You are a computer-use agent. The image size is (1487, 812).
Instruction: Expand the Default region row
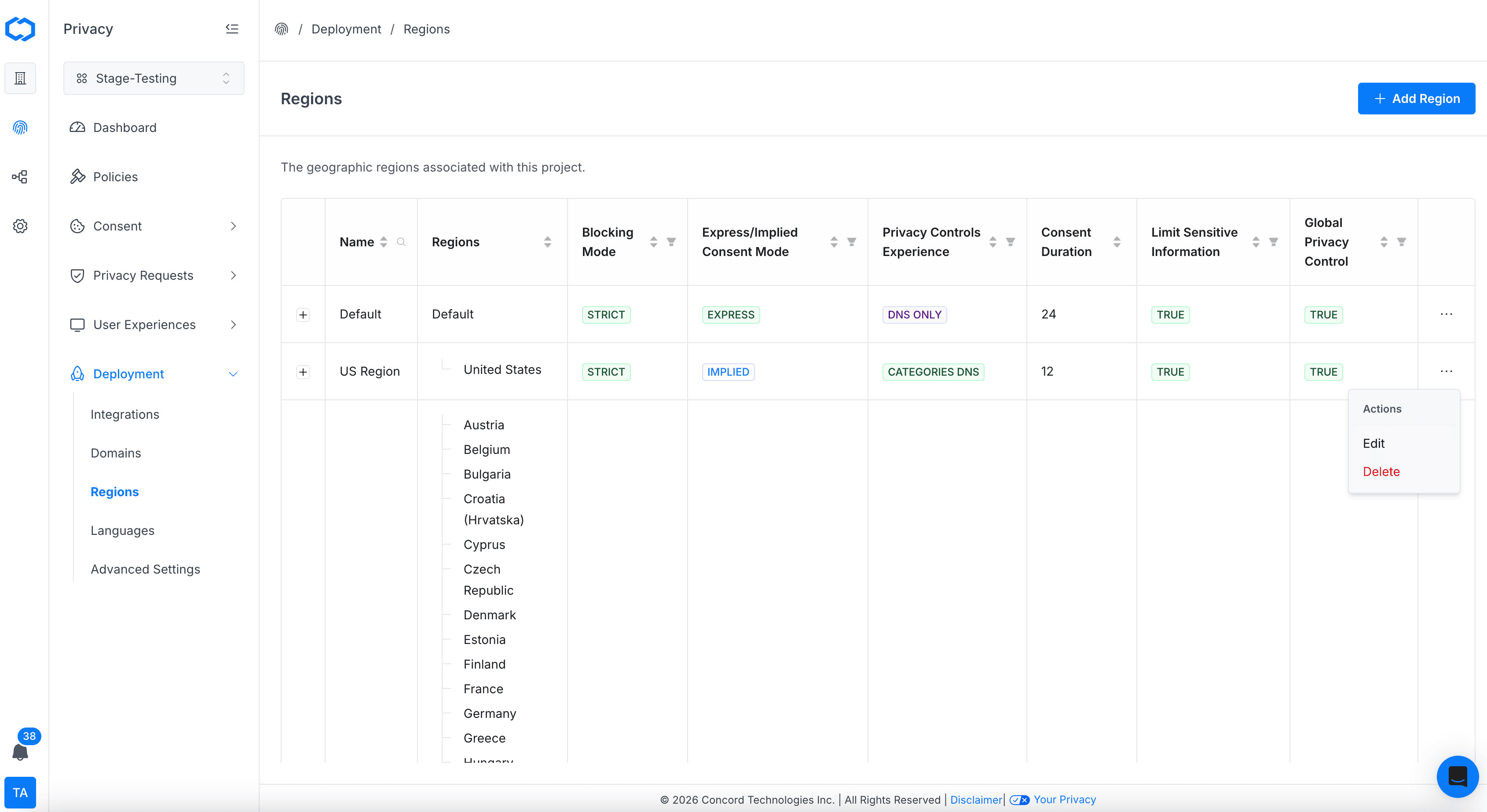tap(303, 315)
